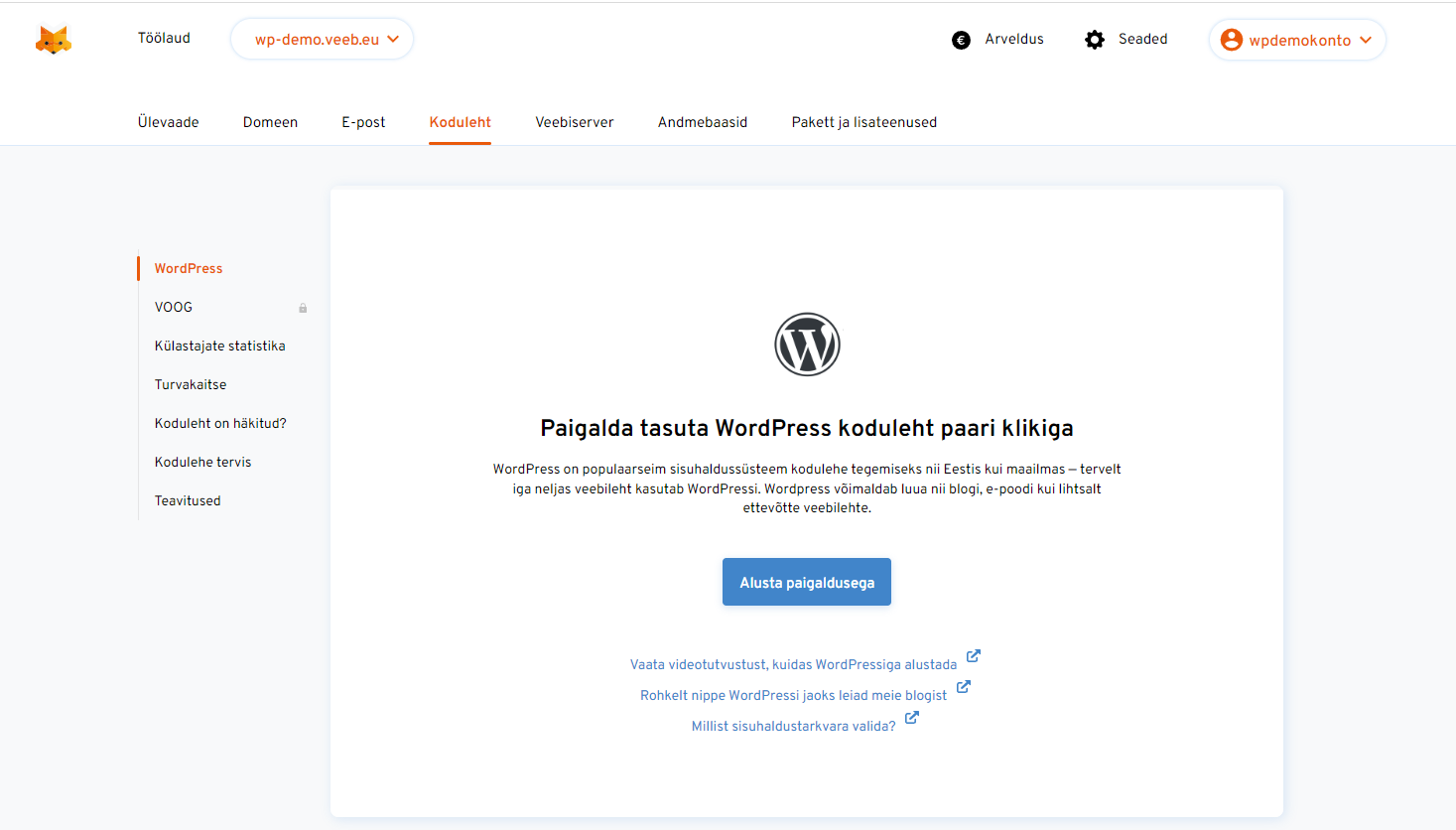Image resolution: width=1456 pixels, height=830 pixels.
Task: Switch to the Ülevaade tab
Action: (x=168, y=121)
